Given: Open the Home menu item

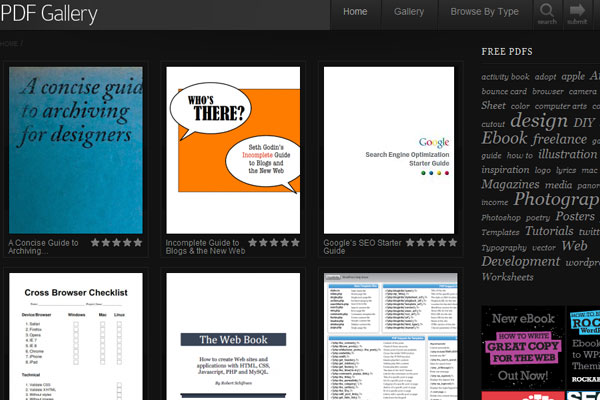Looking at the screenshot, I should (x=355, y=12).
